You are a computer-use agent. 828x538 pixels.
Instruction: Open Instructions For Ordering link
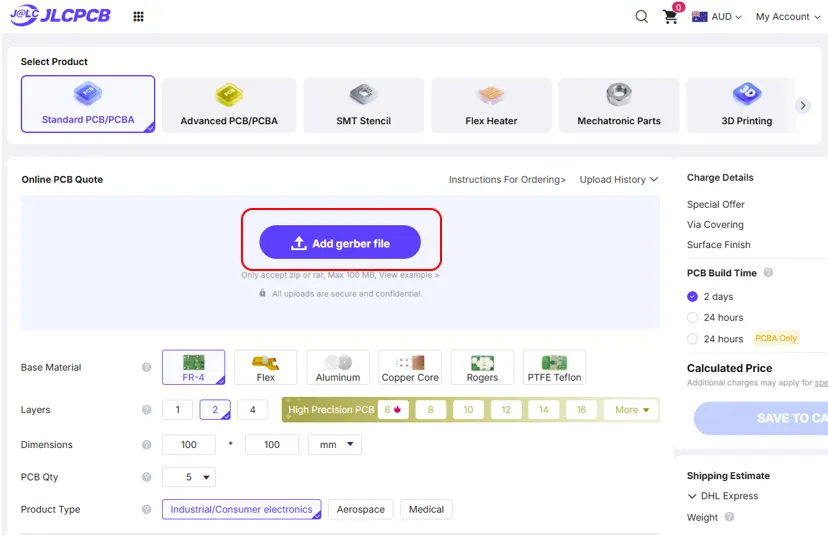507,180
